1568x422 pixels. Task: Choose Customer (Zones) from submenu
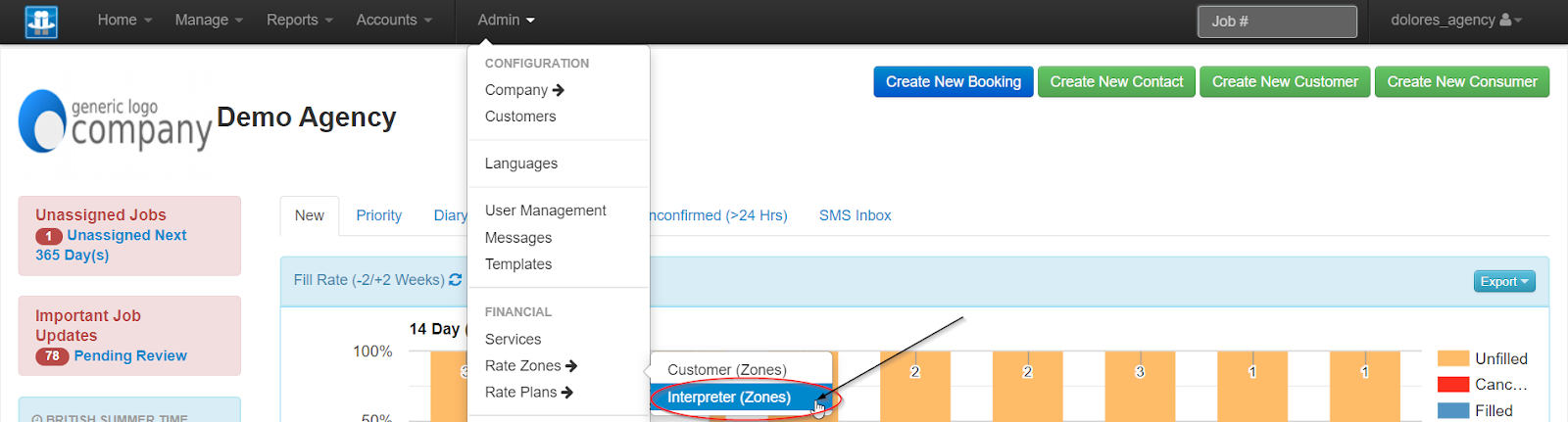[726, 370]
